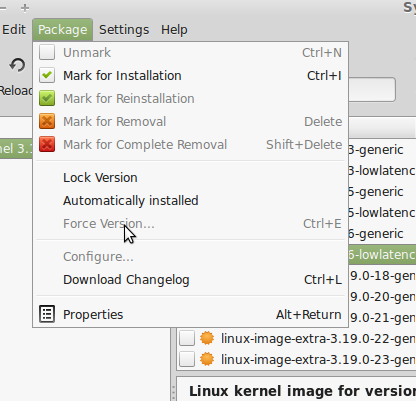Screen dimensions: 416x401
Task: Click the green checkmark Mark for Installation icon
Action: [47, 76]
